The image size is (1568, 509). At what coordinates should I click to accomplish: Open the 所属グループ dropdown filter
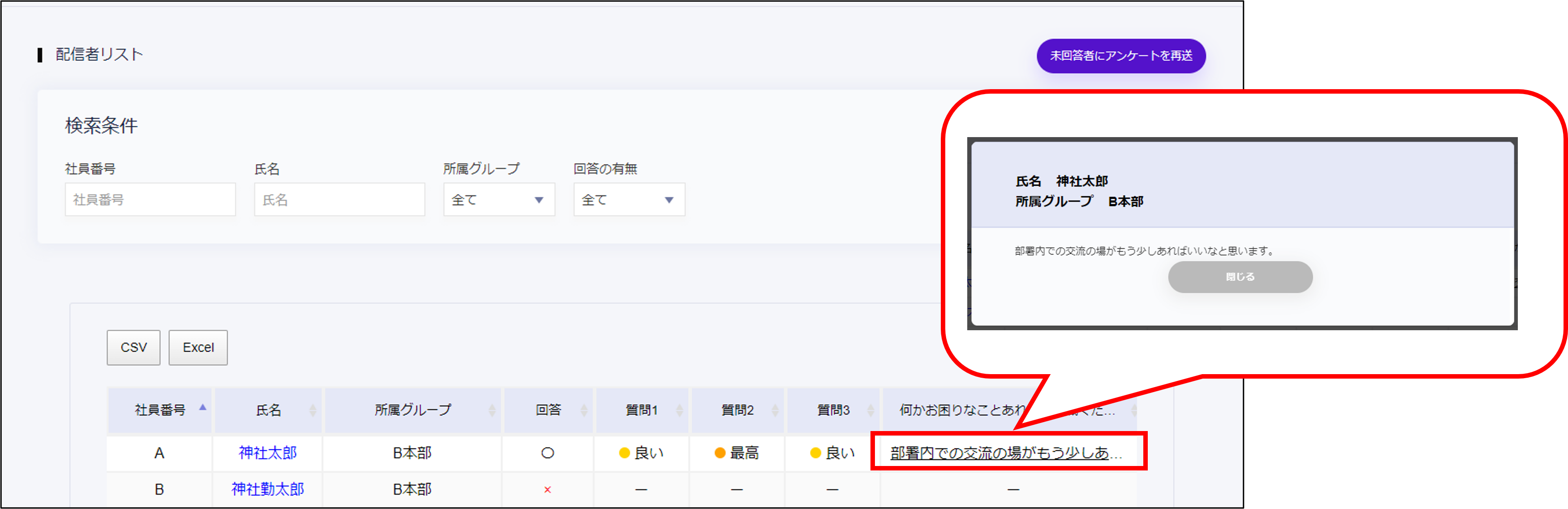click(x=499, y=200)
